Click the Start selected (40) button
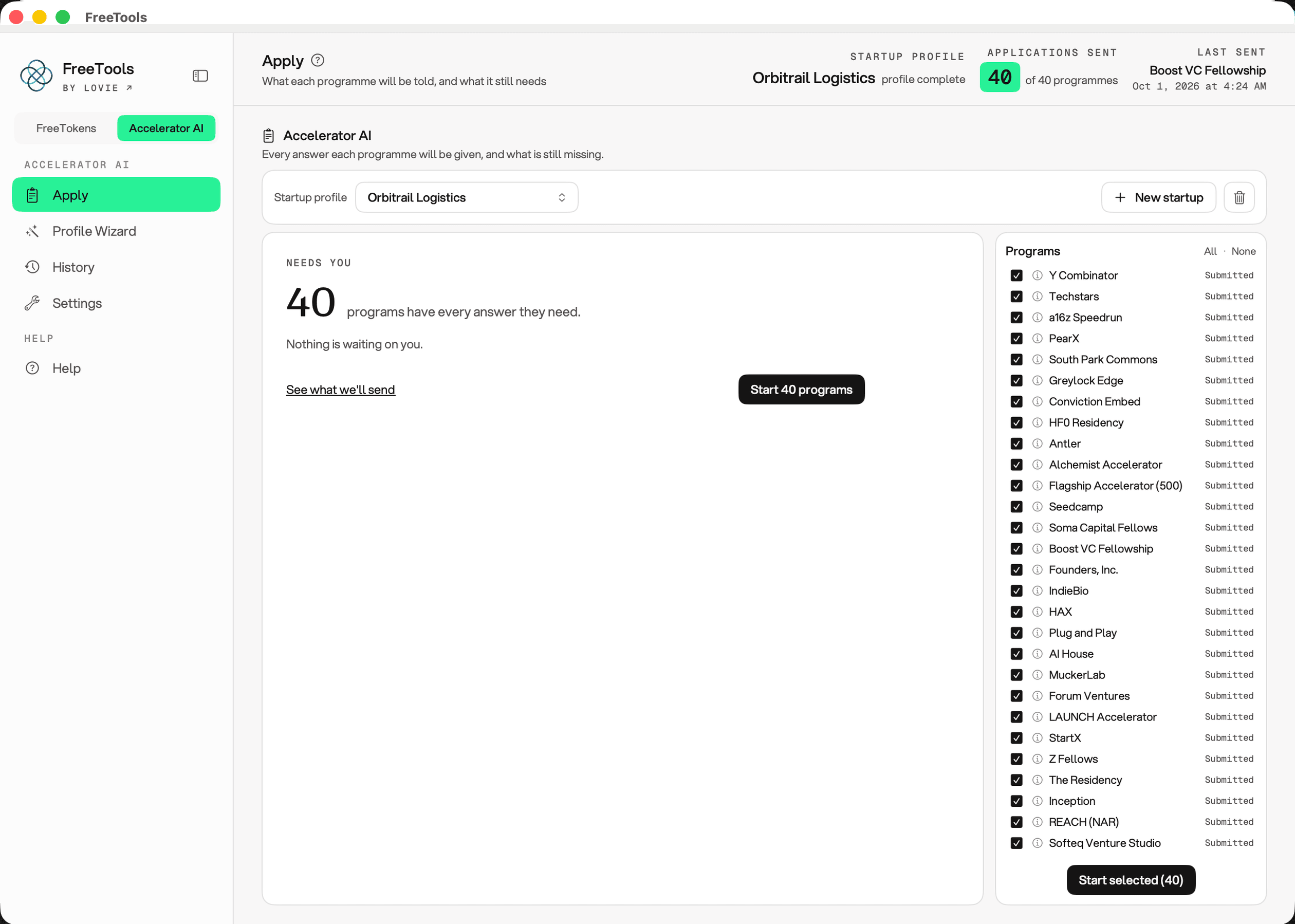Viewport: 1295px width, 924px height. click(x=1131, y=880)
